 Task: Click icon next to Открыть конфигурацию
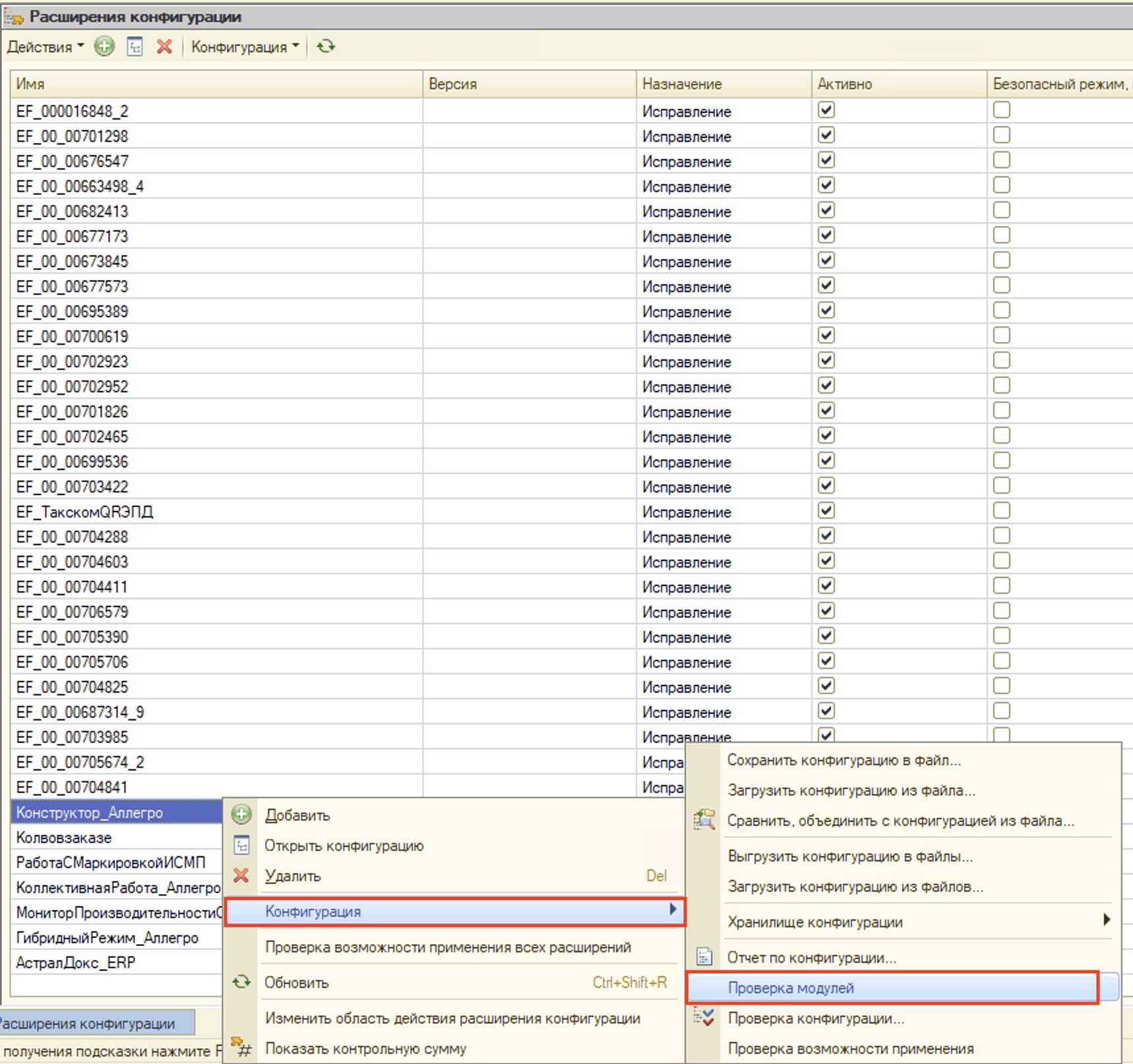[x=242, y=845]
